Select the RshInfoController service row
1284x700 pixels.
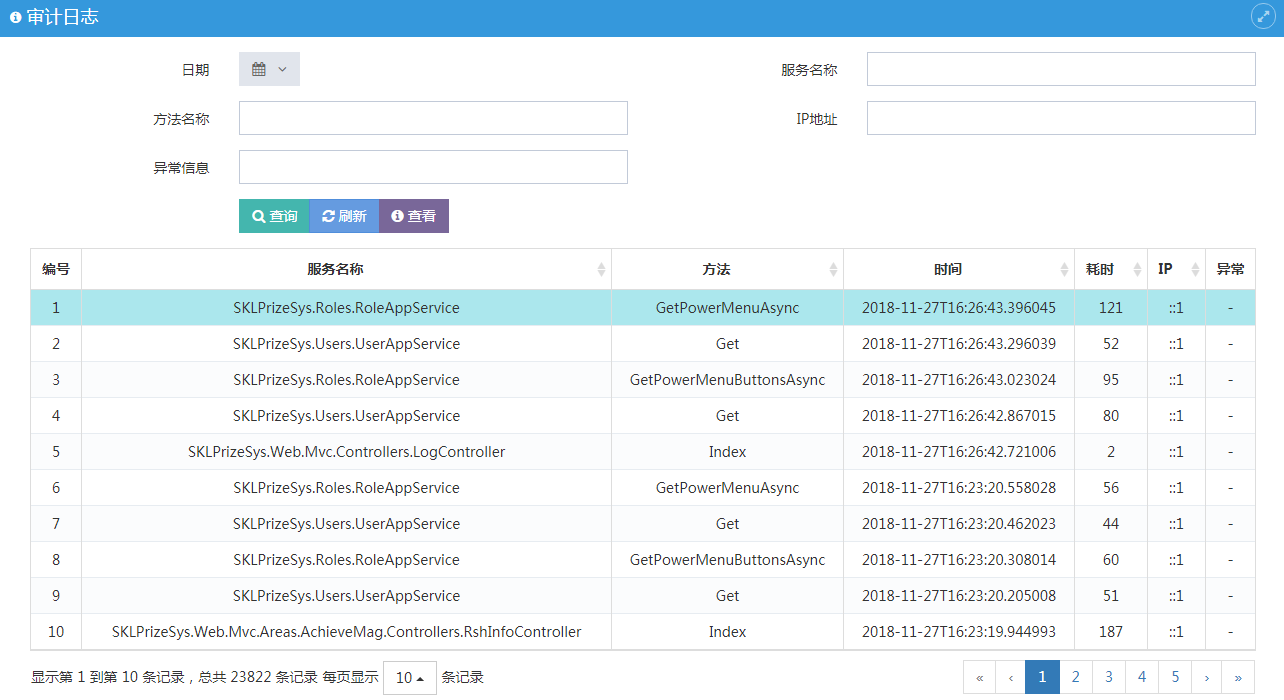pyautogui.click(x=643, y=632)
